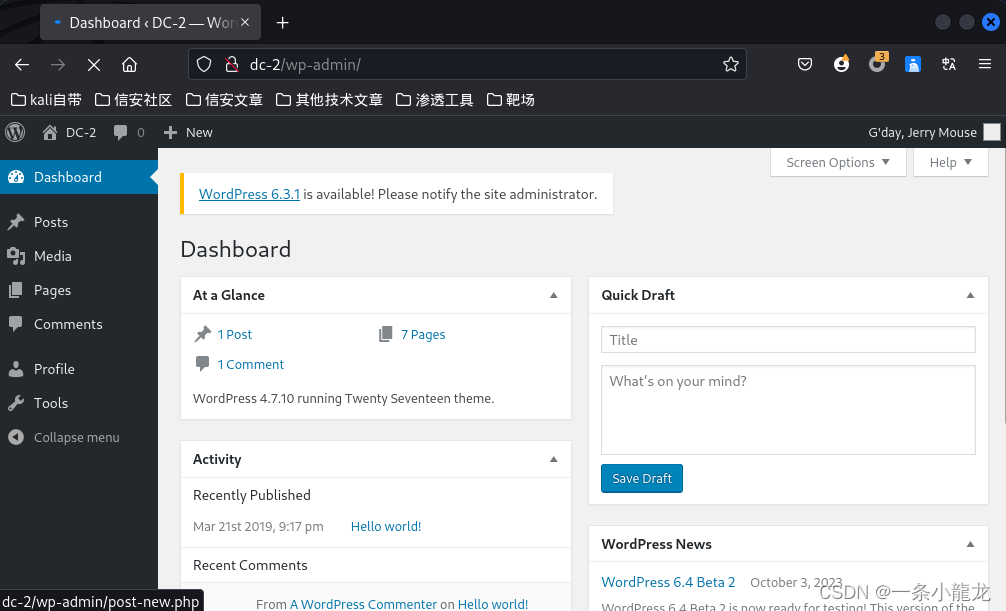The image size is (1006, 611).
Task: Visit site DC-2 from admin bar
Action: pos(69,132)
